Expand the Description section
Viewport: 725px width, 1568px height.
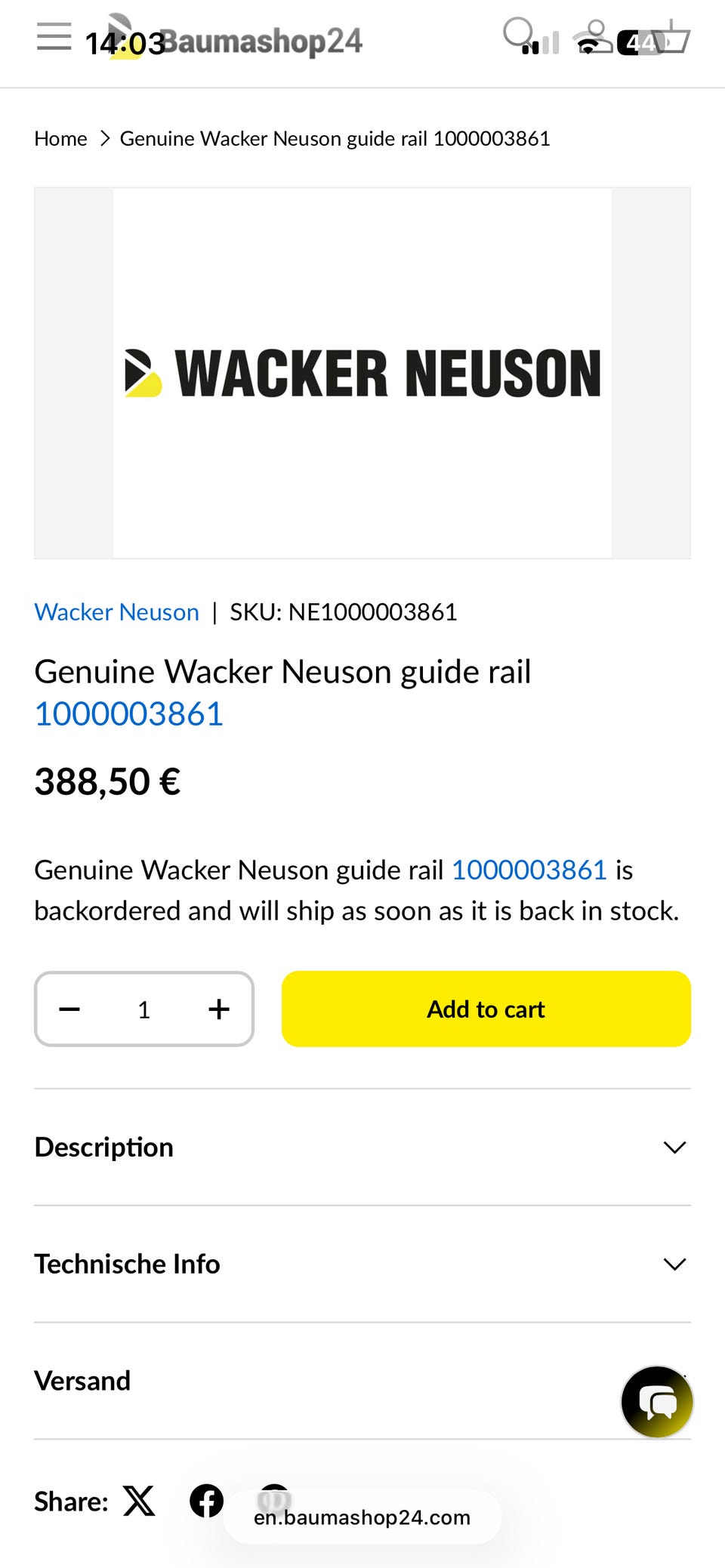coord(362,1148)
